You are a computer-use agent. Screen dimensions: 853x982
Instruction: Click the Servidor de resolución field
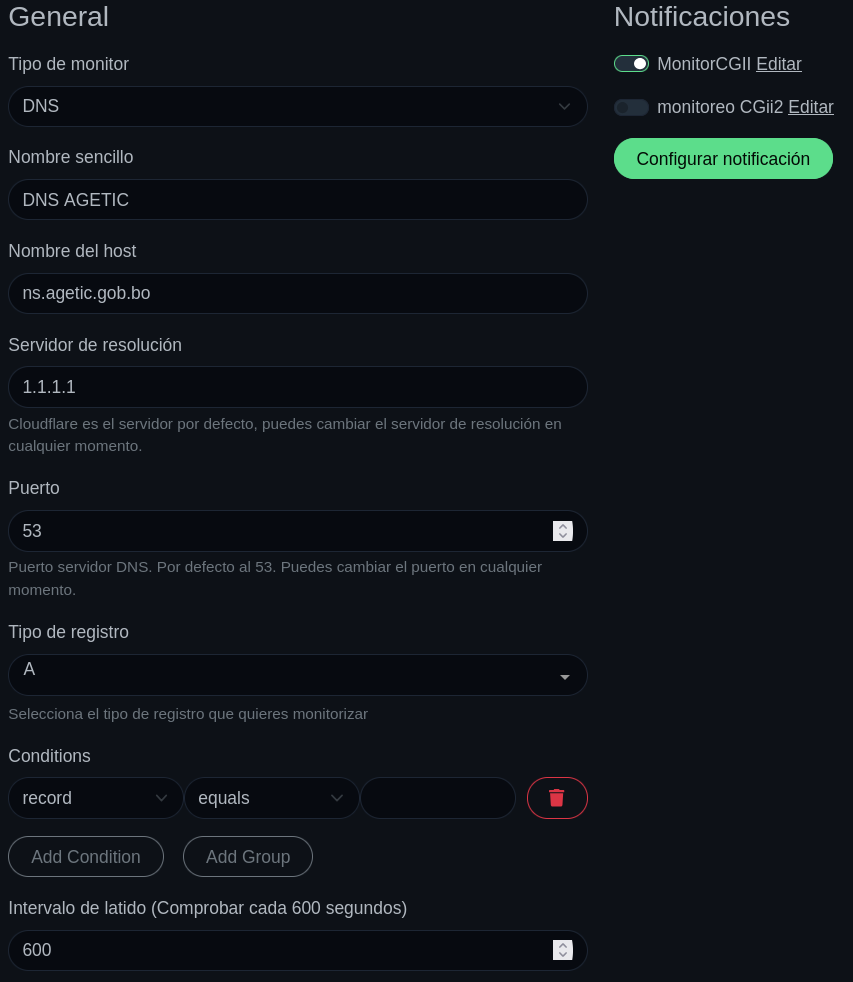[x=297, y=387]
